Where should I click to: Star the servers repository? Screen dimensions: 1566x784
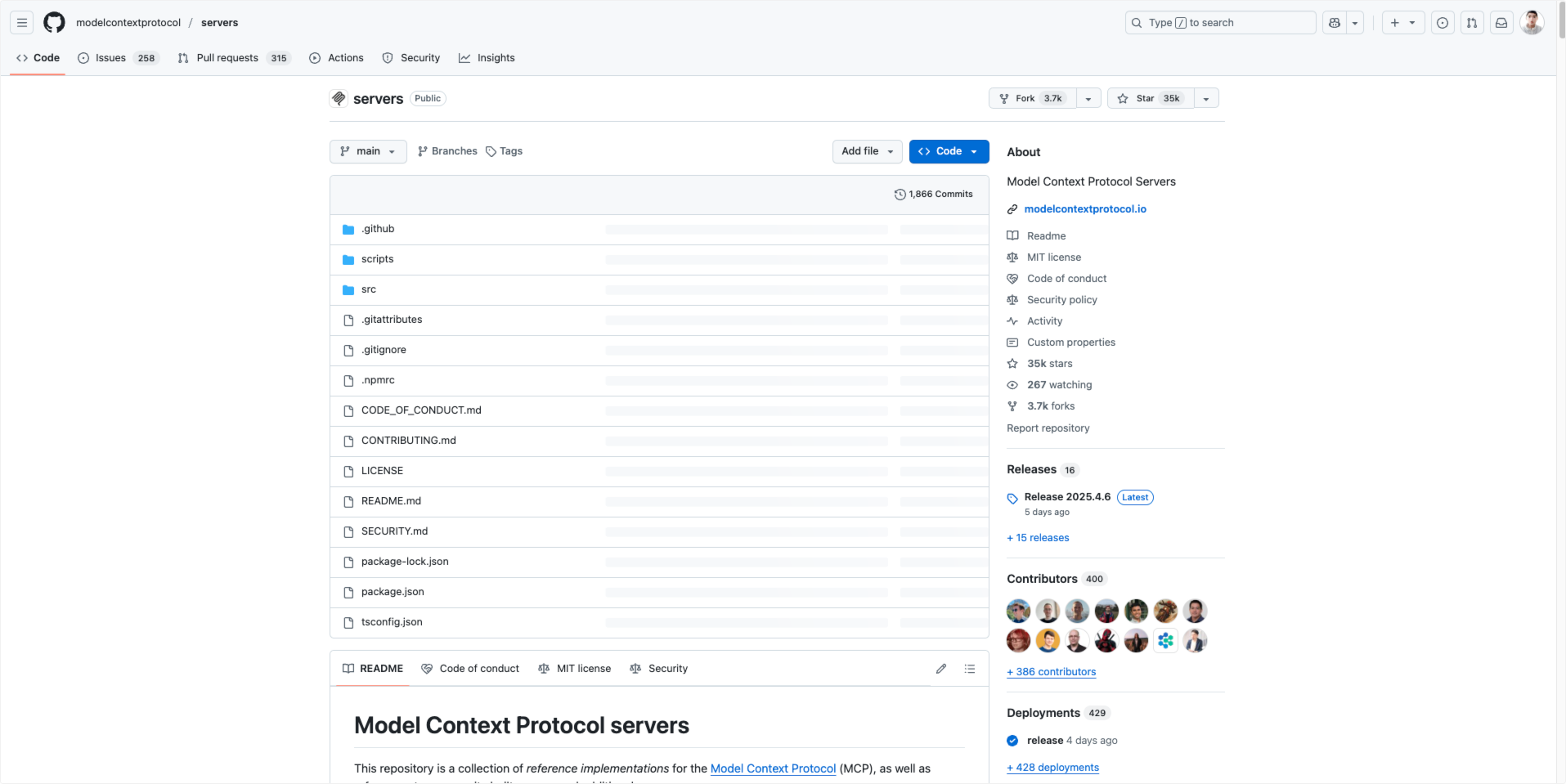click(x=1151, y=98)
